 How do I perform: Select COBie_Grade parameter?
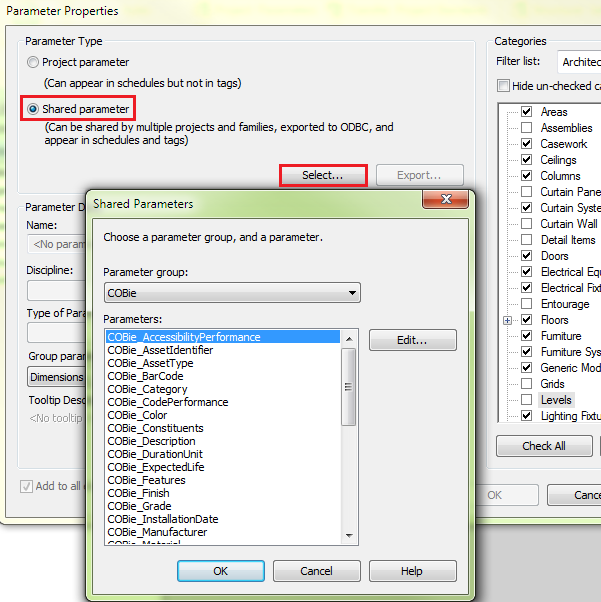[x=223, y=506]
